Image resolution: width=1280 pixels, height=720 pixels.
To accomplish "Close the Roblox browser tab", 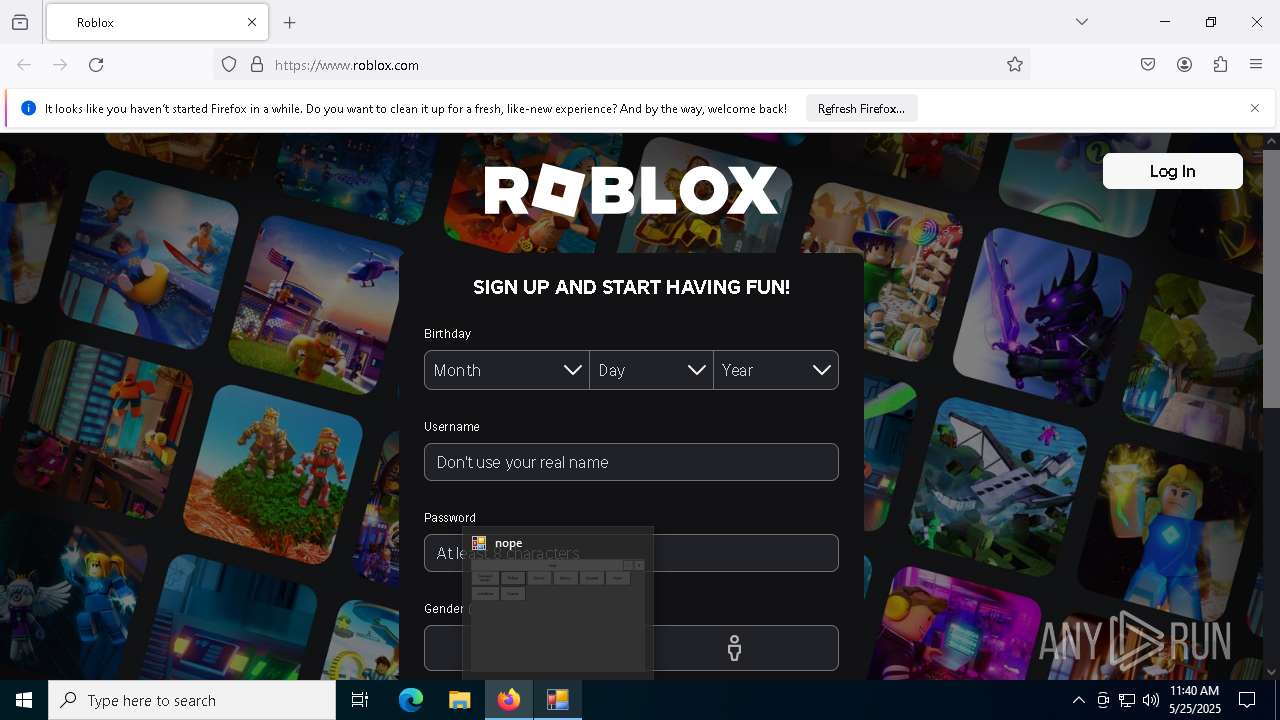I will click(x=252, y=22).
